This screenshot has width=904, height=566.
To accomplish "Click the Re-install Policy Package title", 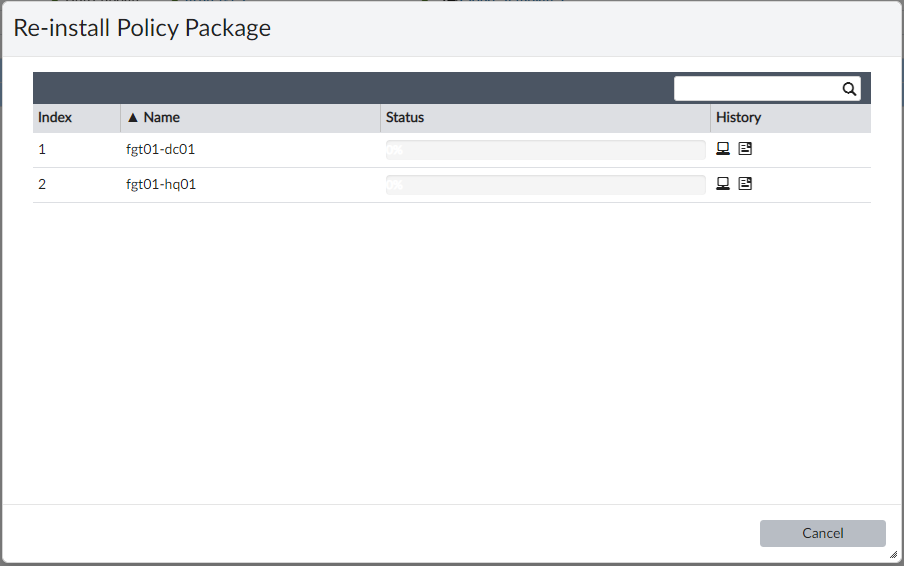I will tap(142, 28).
